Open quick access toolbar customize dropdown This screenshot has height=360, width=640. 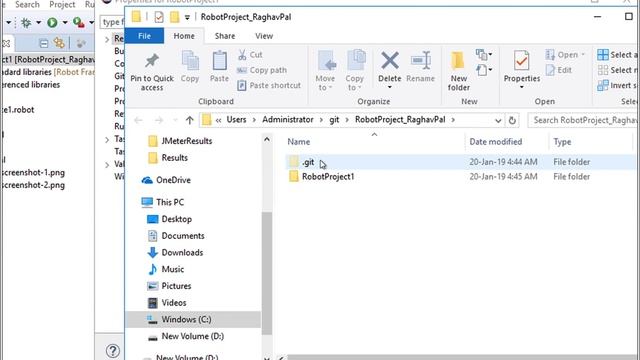coord(187,17)
